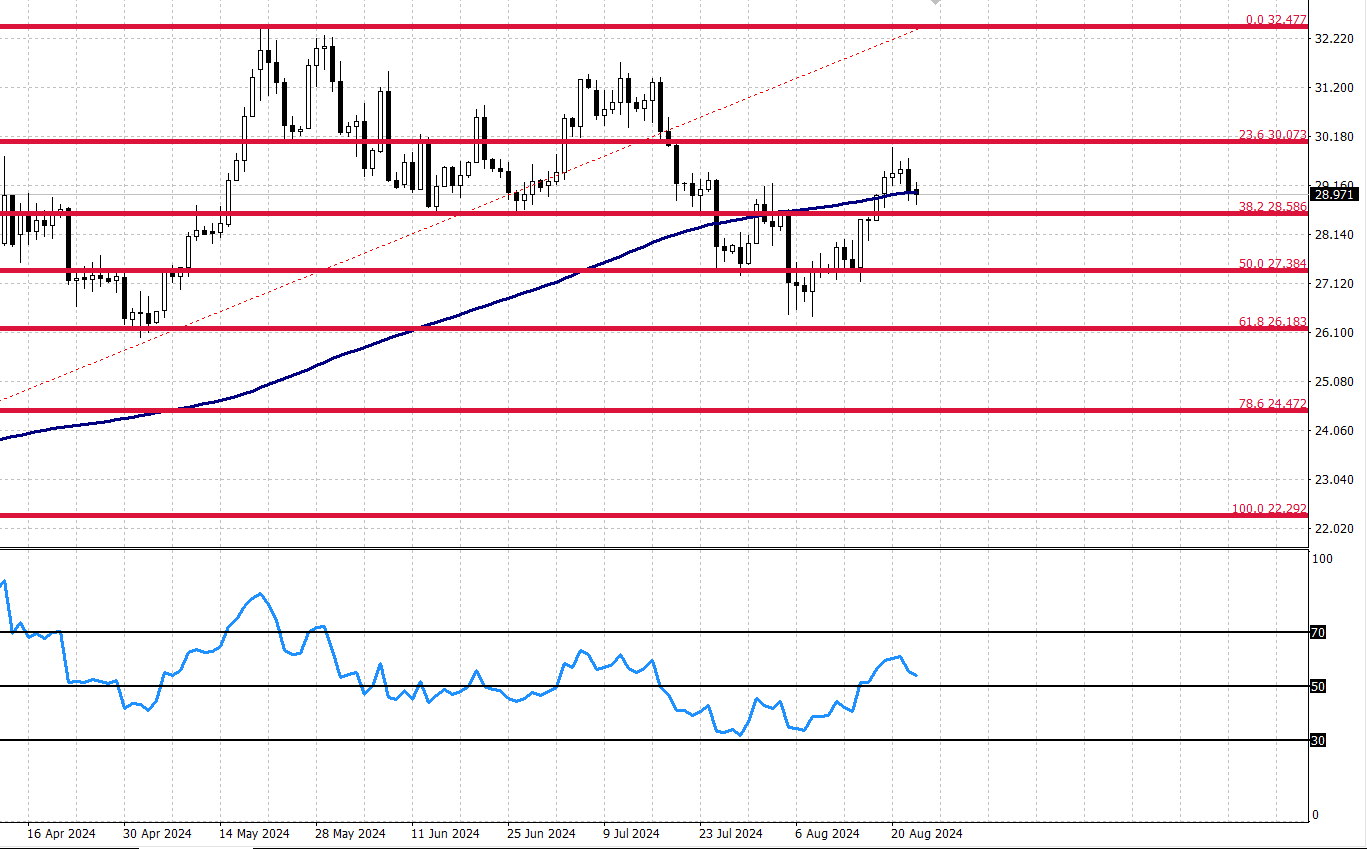The image size is (1367, 849).
Task: Click the date label 25 Jun 2024
Action: (x=541, y=834)
